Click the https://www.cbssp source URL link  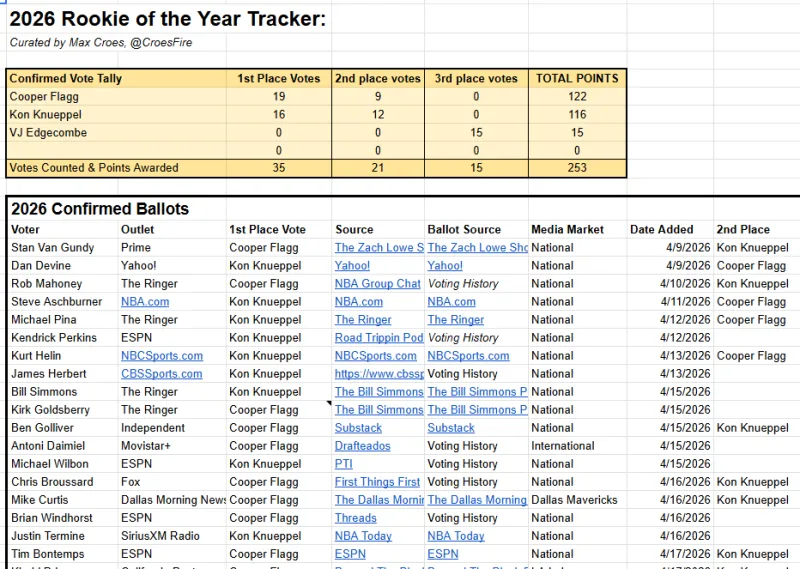point(379,374)
